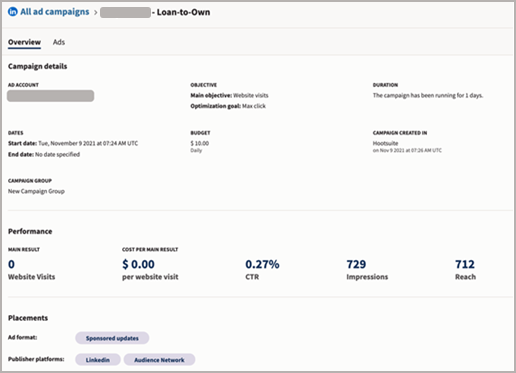The width and height of the screenshot is (516, 373).
Task: Click the 0 Website Visits metric
Action: [32, 270]
